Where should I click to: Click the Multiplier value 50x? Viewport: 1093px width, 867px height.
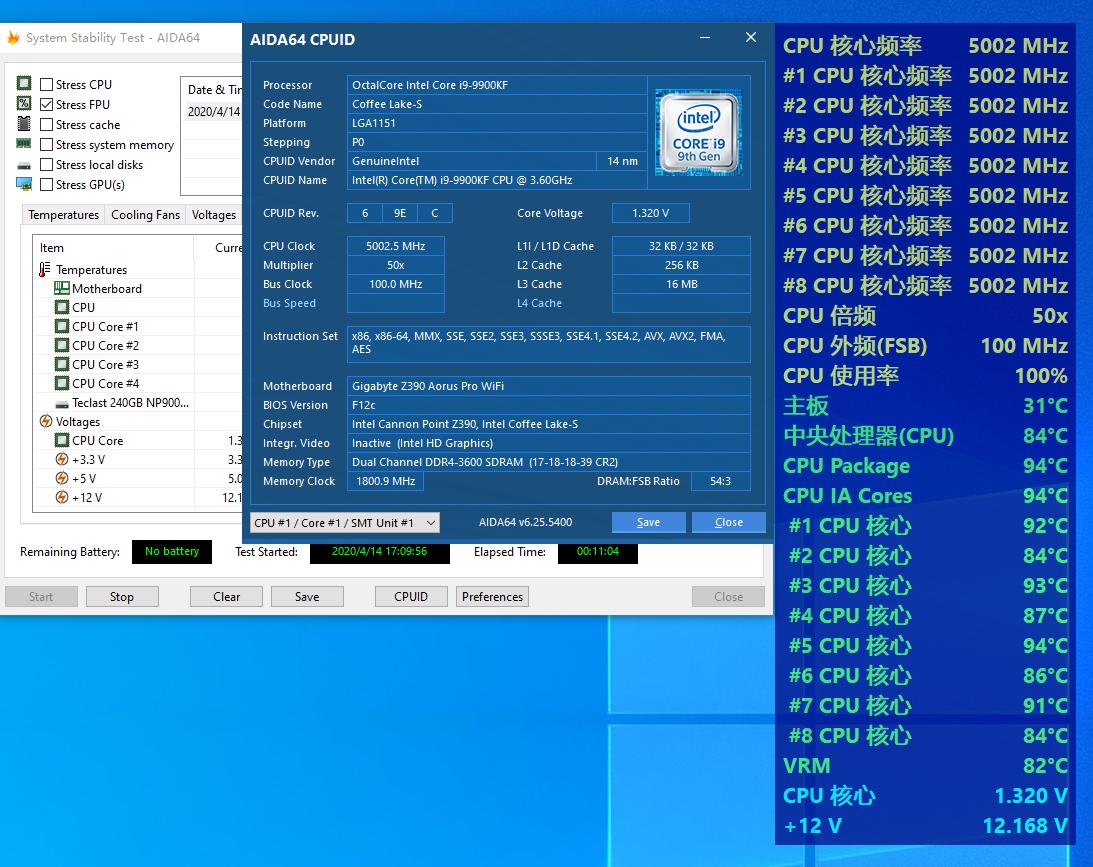(395, 265)
